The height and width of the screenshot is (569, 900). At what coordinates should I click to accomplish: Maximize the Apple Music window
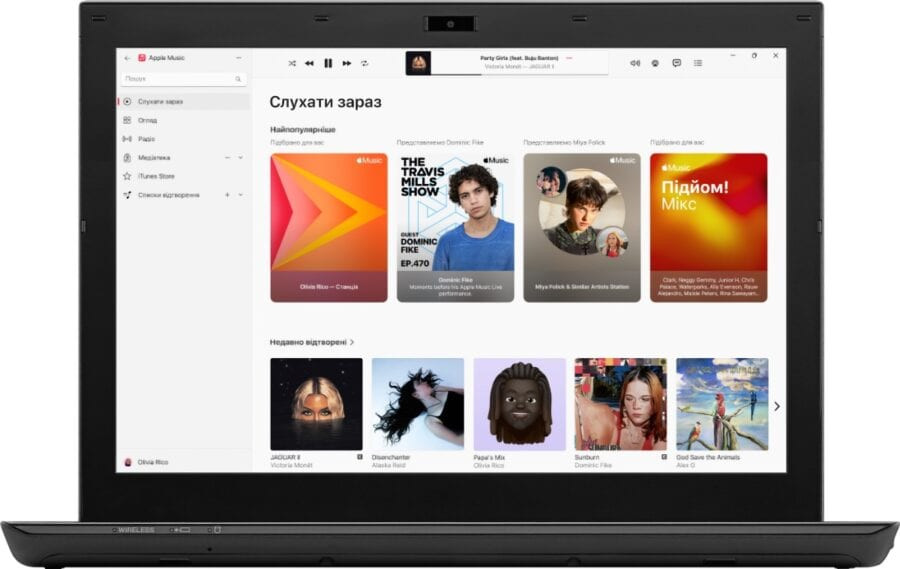(754, 56)
